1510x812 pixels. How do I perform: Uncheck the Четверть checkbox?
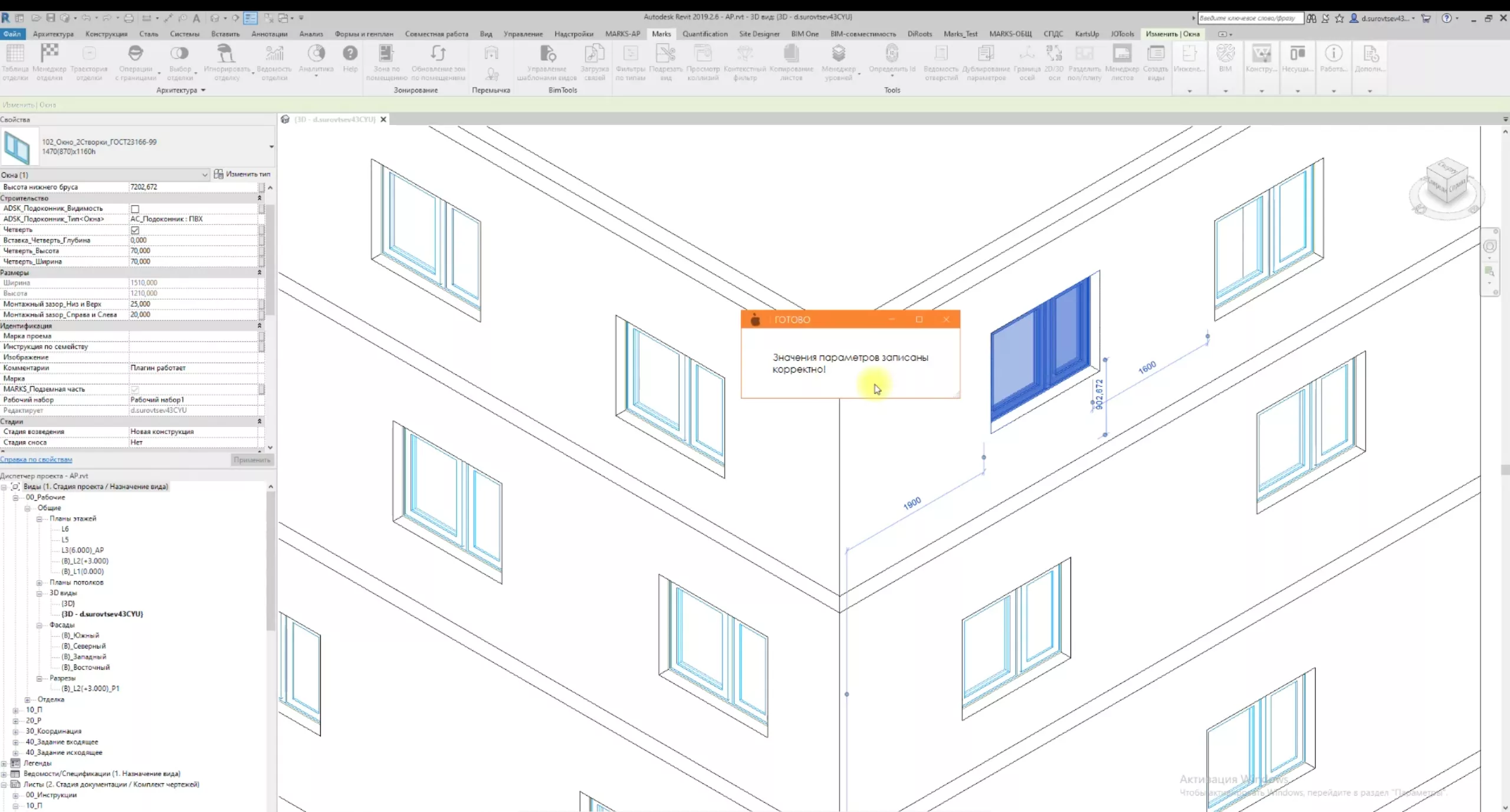pyautogui.click(x=135, y=230)
